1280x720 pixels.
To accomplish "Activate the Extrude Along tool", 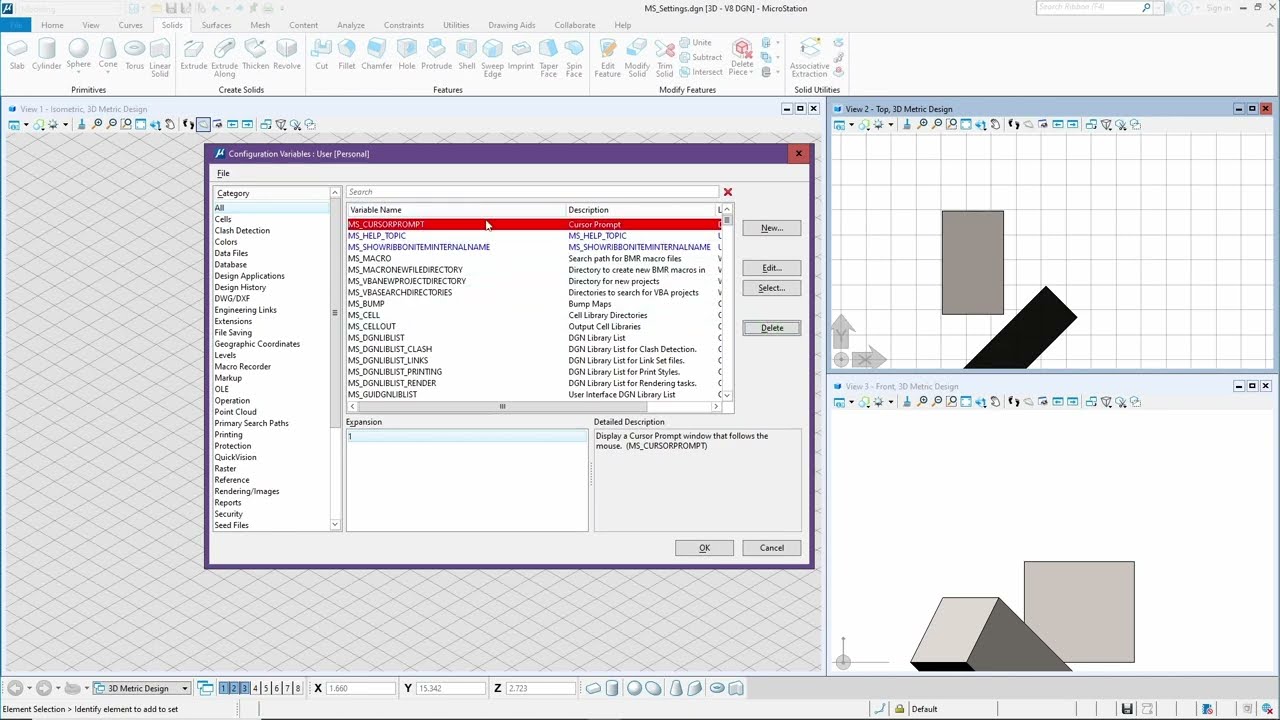I will pyautogui.click(x=225, y=58).
